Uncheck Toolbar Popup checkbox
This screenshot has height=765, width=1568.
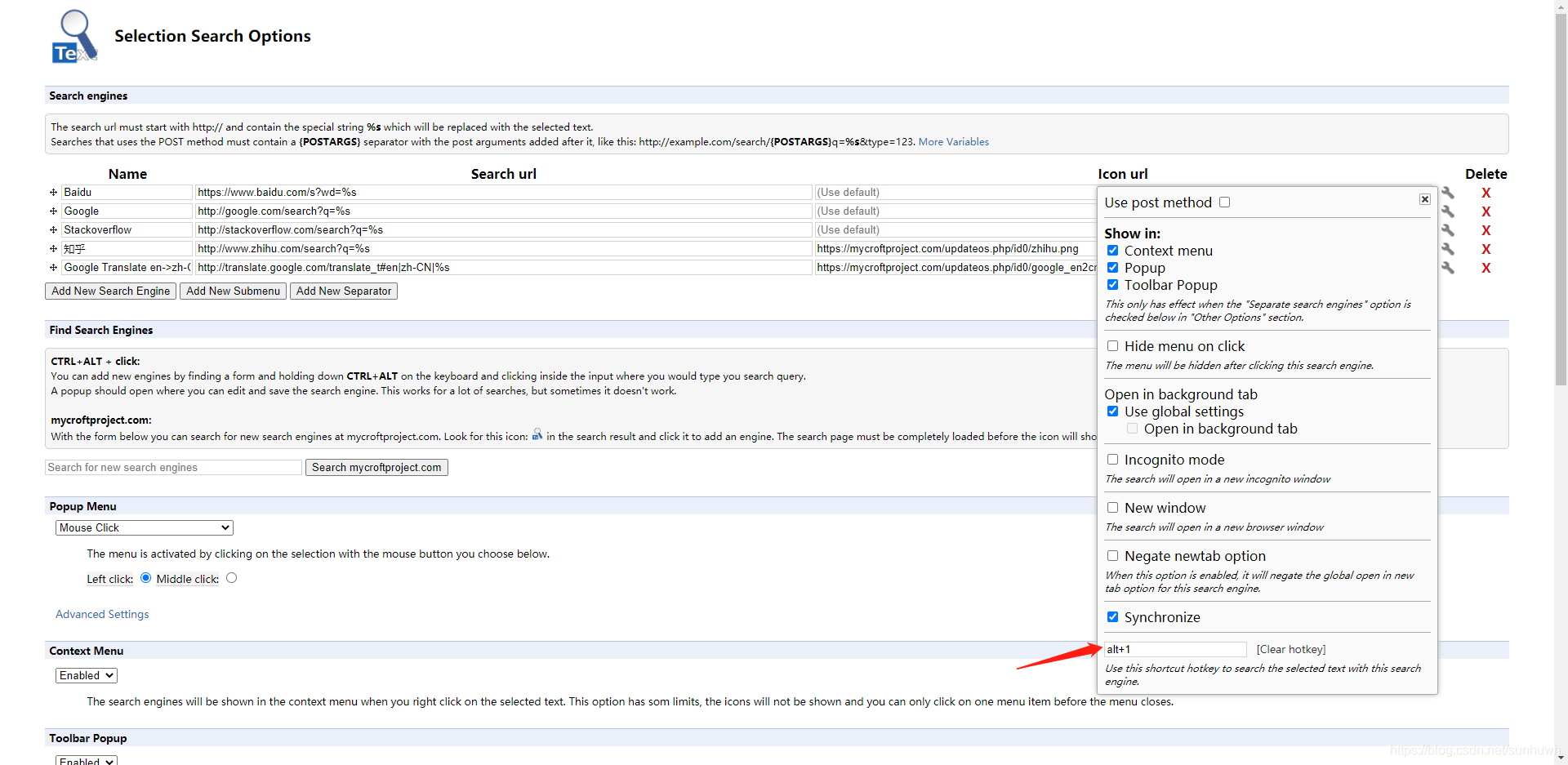click(1112, 285)
